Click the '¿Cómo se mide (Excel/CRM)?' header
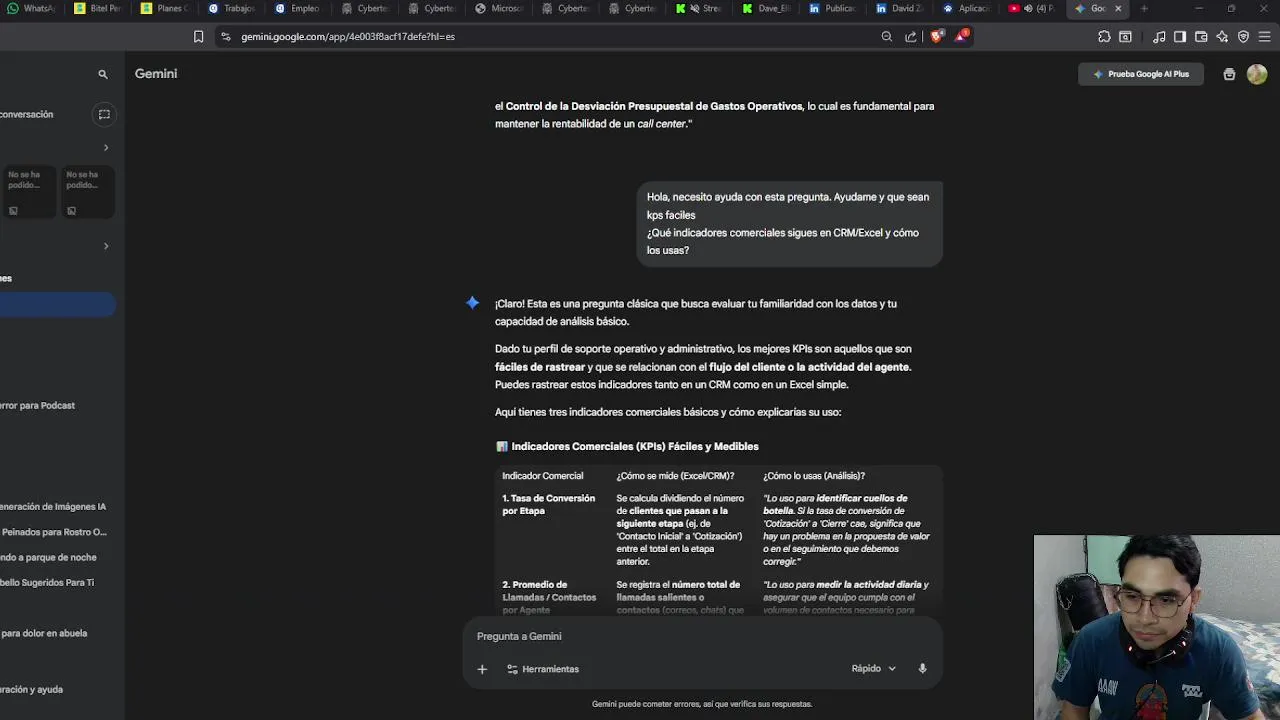The height and width of the screenshot is (720, 1280). point(675,476)
